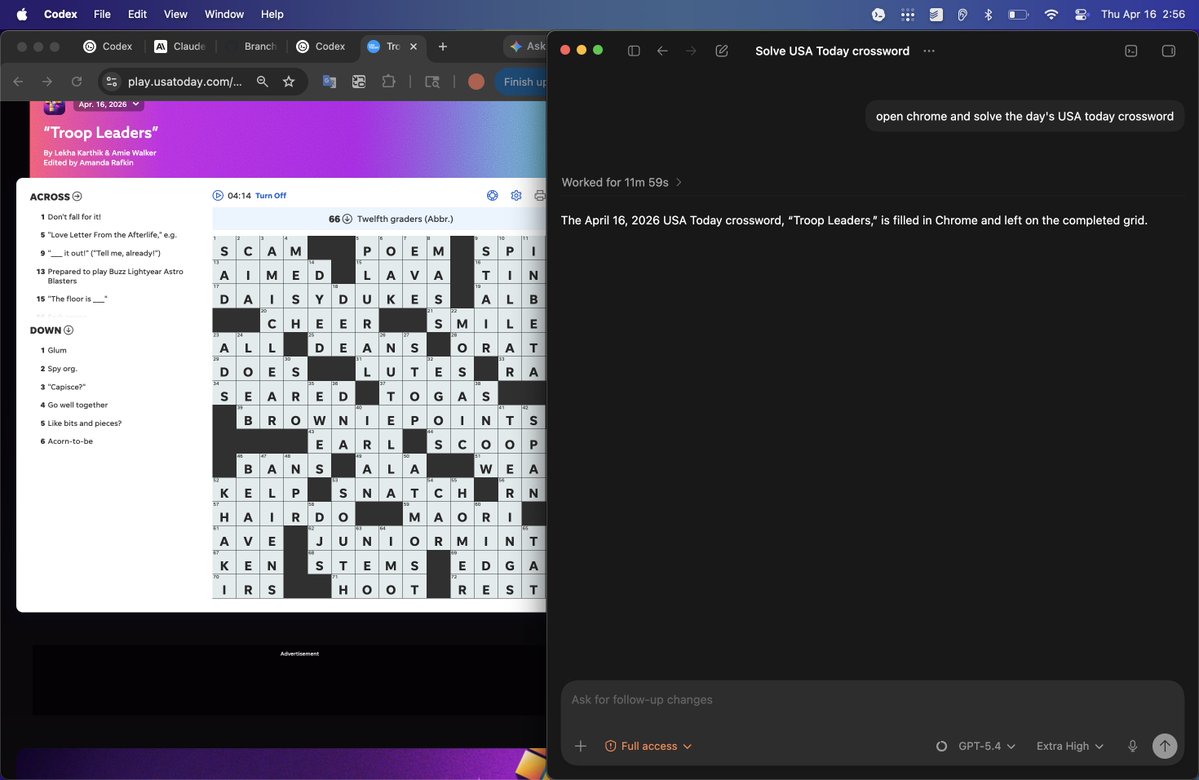Click the Finish update button in Chrome
Image resolution: width=1199 pixels, height=780 pixels.
[522, 81]
